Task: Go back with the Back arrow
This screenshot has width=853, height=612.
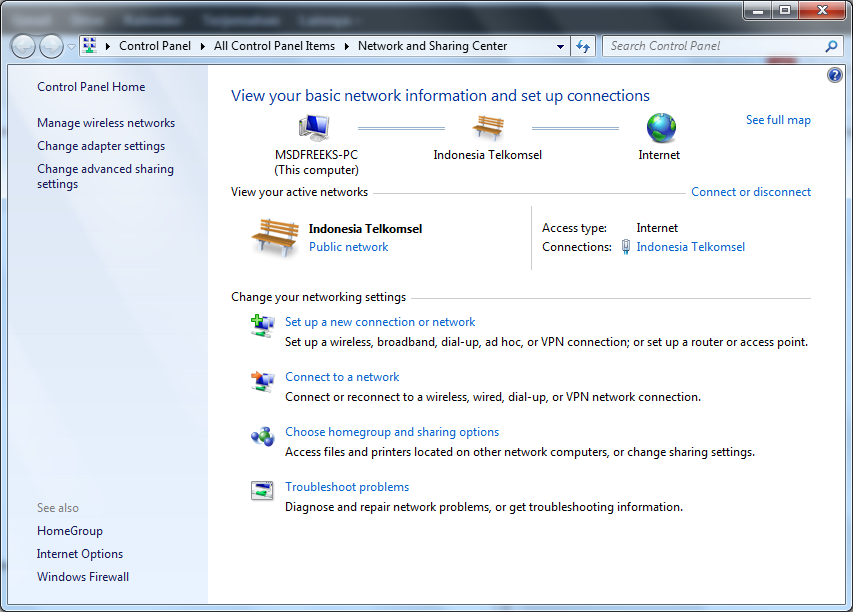Action: coord(23,46)
